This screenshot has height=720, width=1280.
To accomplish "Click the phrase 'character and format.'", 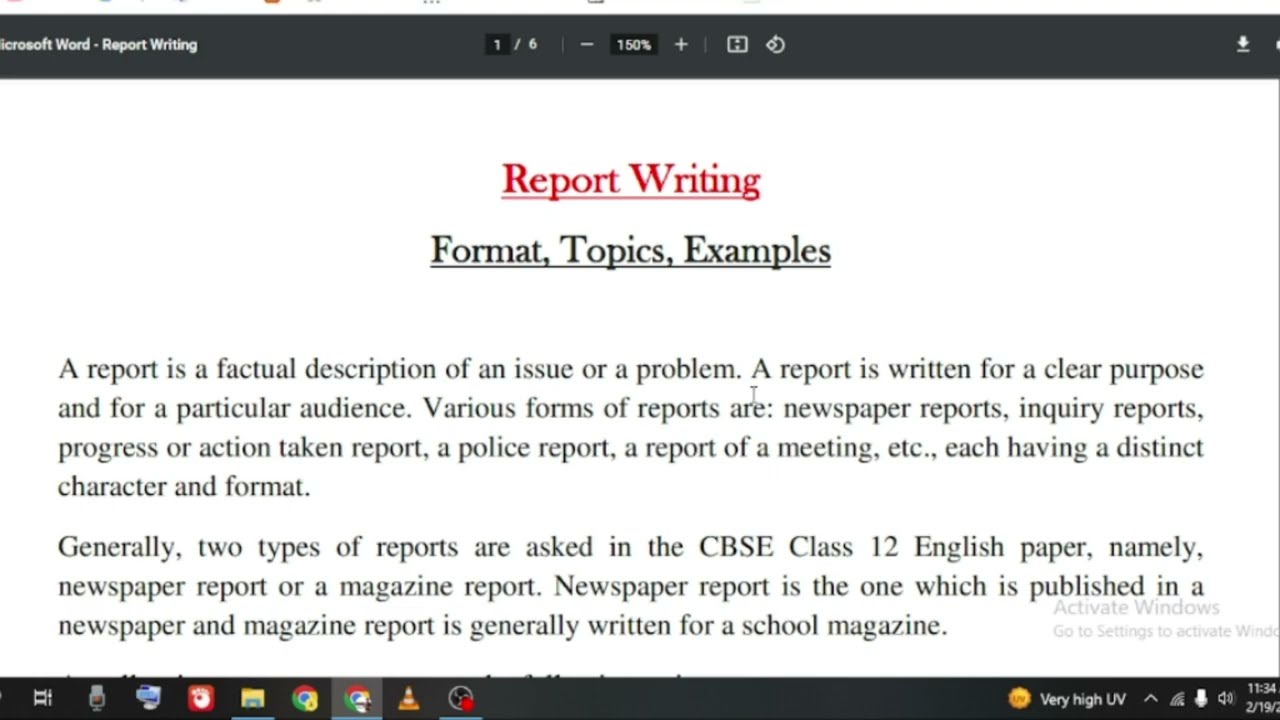I will pos(184,487).
